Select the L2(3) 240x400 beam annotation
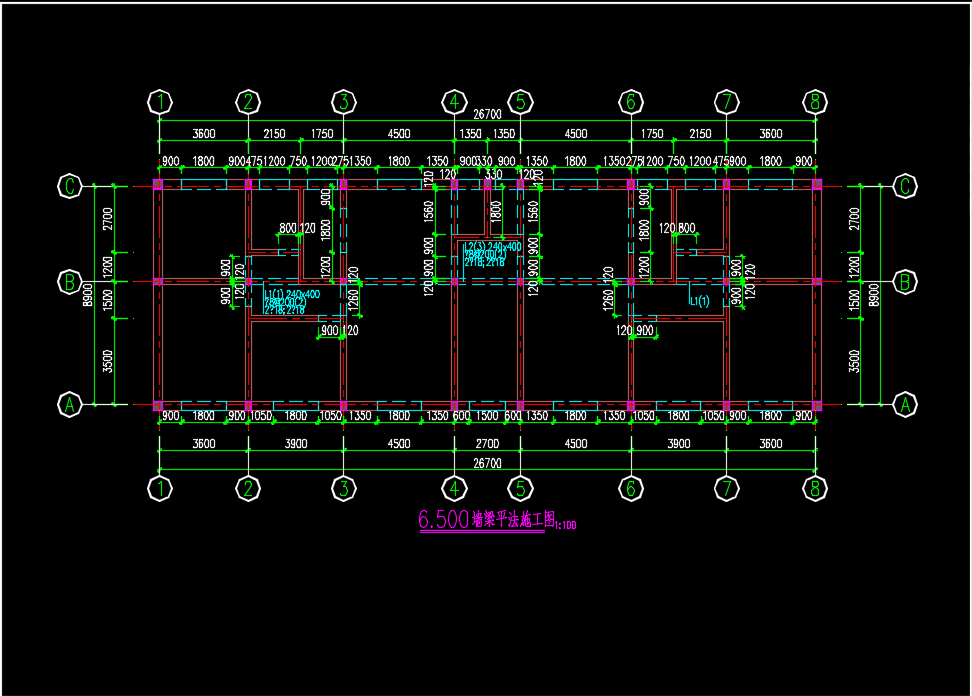The width and height of the screenshot is (972, 696). [492, 246]
